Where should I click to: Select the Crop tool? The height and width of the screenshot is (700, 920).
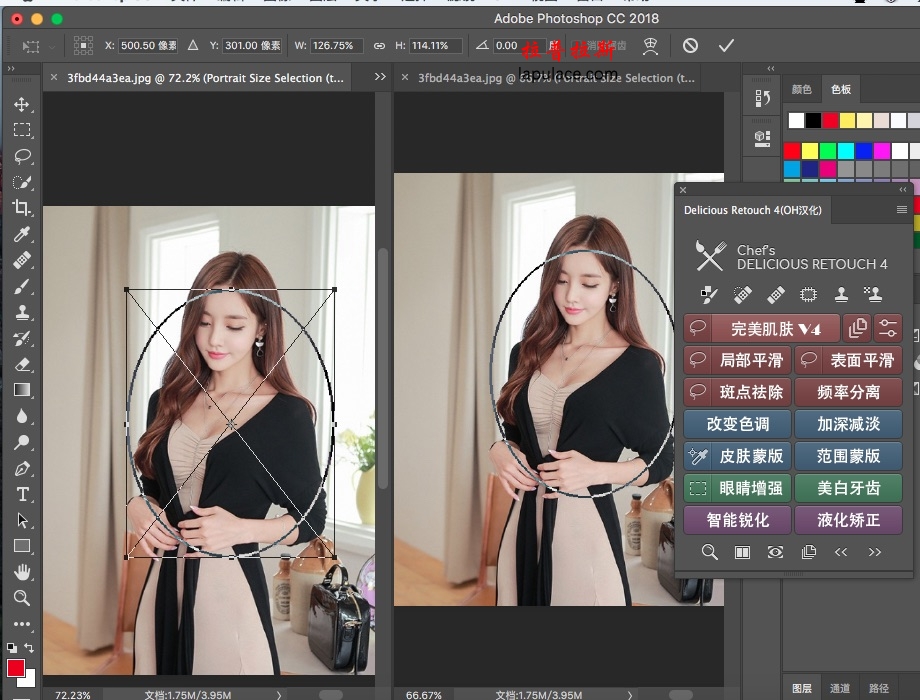tap(21, 208)
